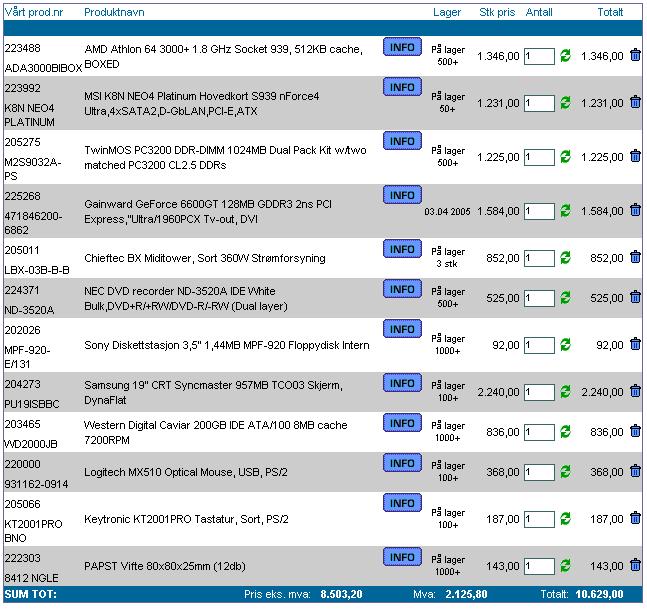Remove Samsung 19" CRT Syncmaster from cart
This screenshot has height=609, width=647.
pyautogui.click(x=635, y=391)
